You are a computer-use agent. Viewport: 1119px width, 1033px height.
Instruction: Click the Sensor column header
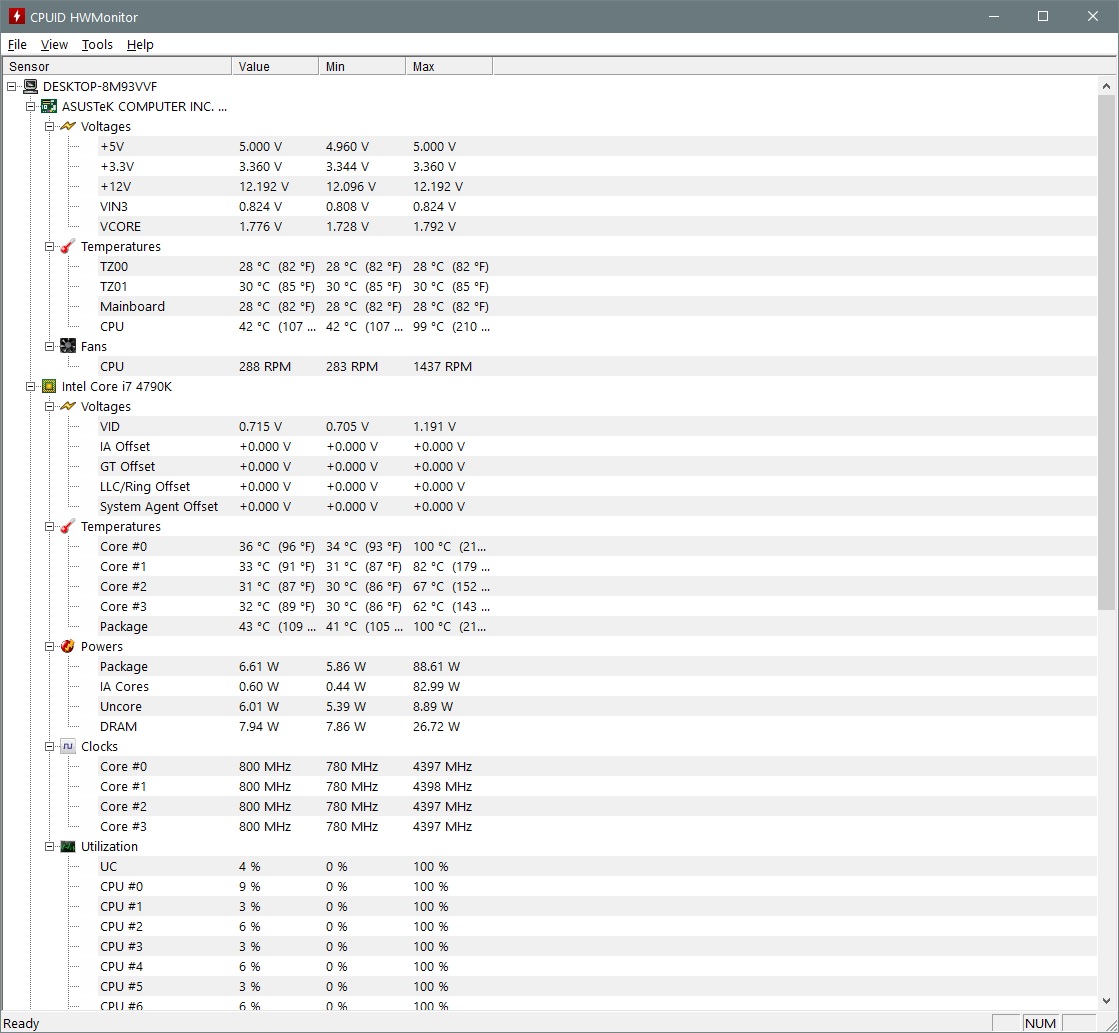pos(117,66)
